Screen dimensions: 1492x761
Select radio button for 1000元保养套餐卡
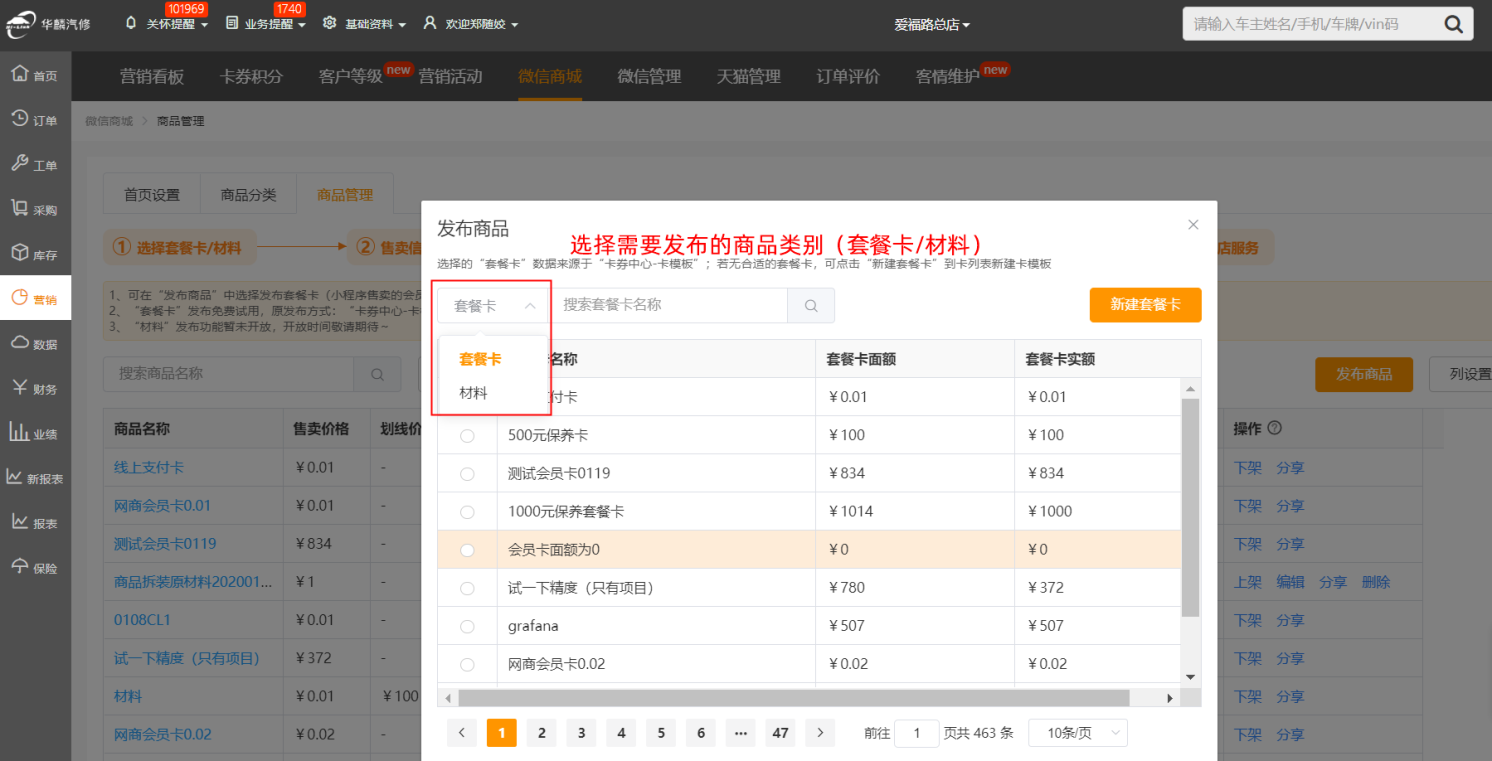[x=467, y=512]
